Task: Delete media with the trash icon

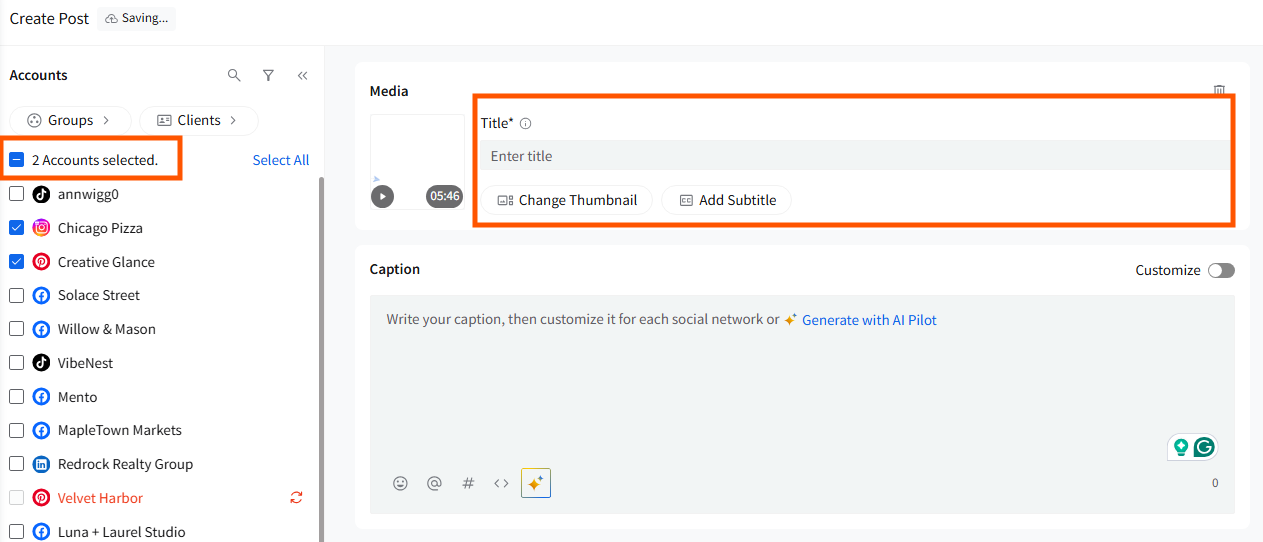Action: click(x=1219, y=90)
